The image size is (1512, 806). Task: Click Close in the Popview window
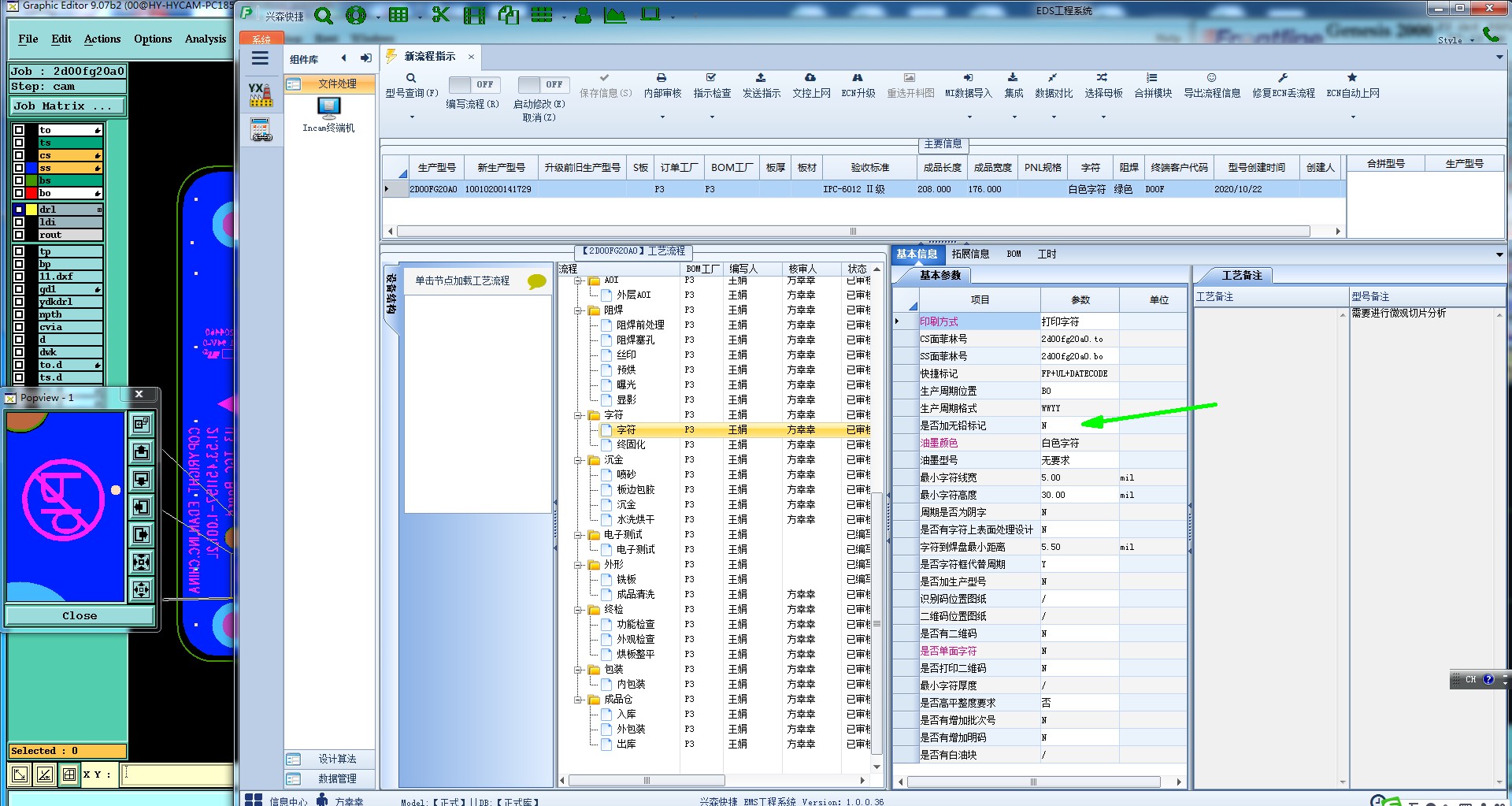pos(80,615)
